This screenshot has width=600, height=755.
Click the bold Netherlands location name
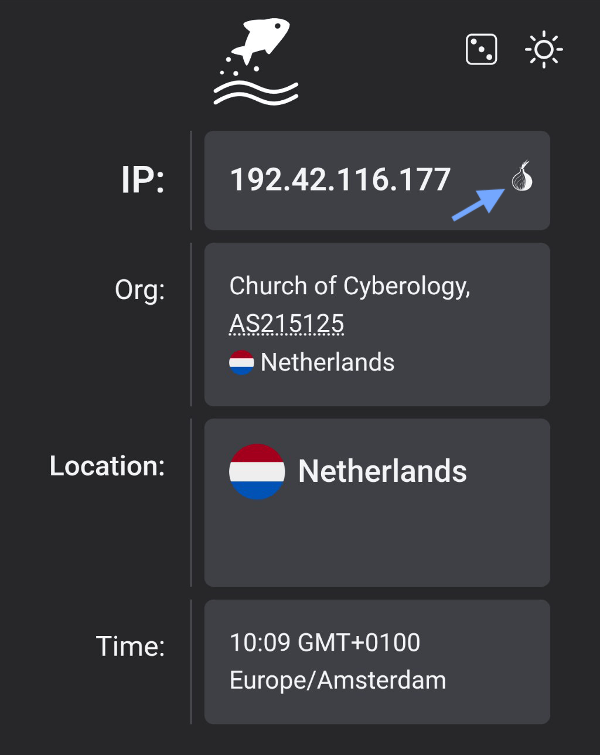(x=382, y=471)
